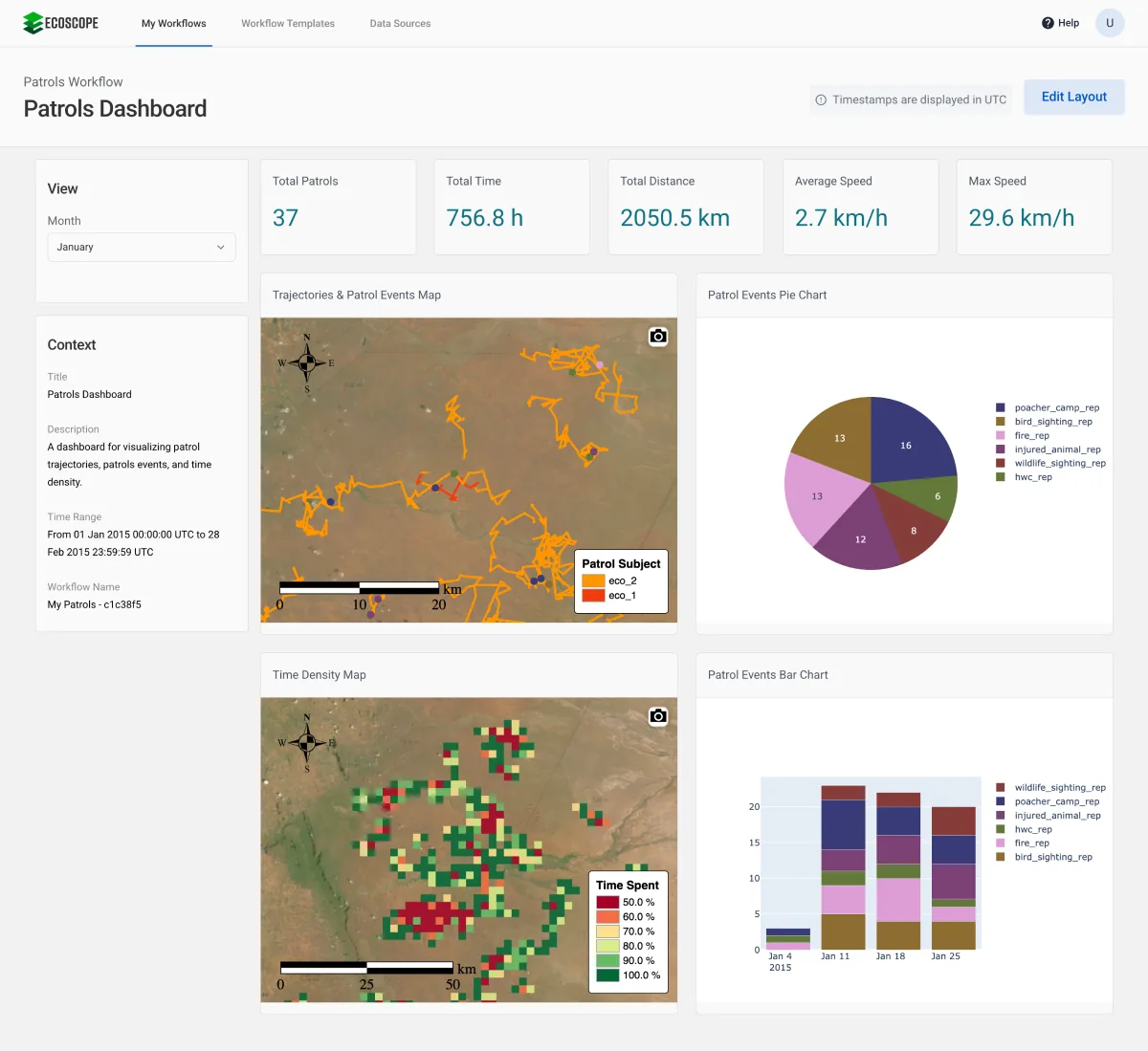Click the Total Time value 756.8 h

[x=484, y=218]
